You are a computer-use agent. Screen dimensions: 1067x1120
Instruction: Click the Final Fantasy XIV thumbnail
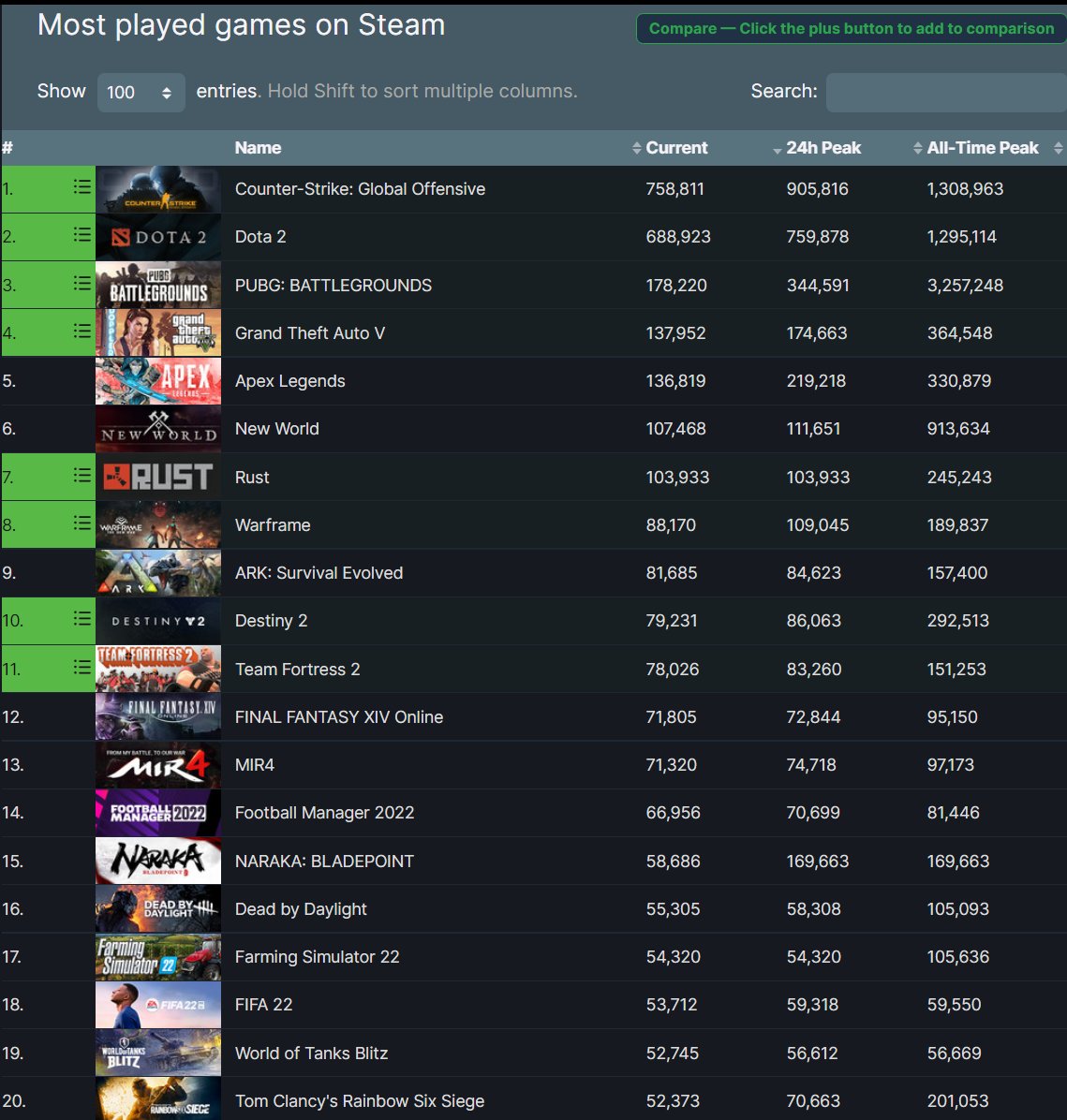158,717
